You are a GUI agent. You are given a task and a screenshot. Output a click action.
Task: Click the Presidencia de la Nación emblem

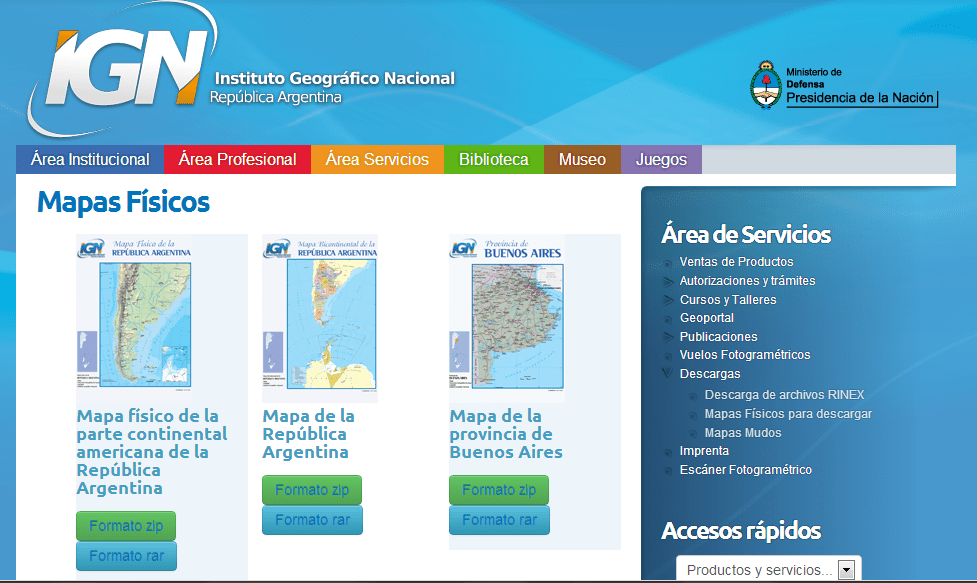[766, 85]
